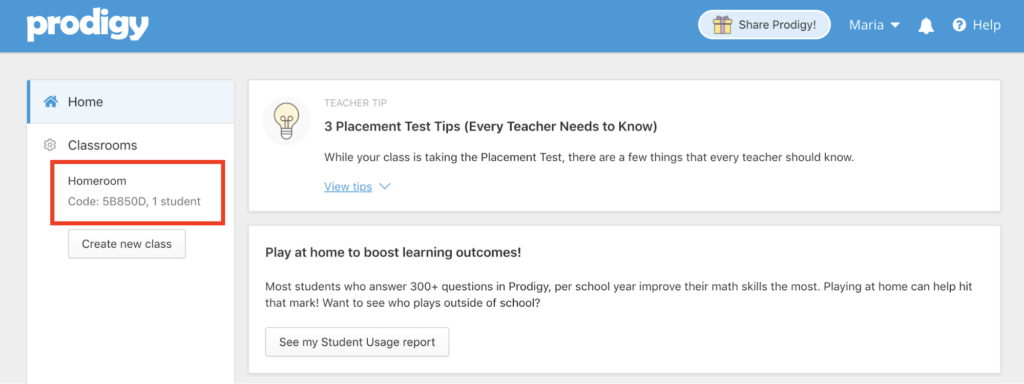Open the View tips link
The height and width of the screenshot is (384, 1024).
[x=348, y=187]
